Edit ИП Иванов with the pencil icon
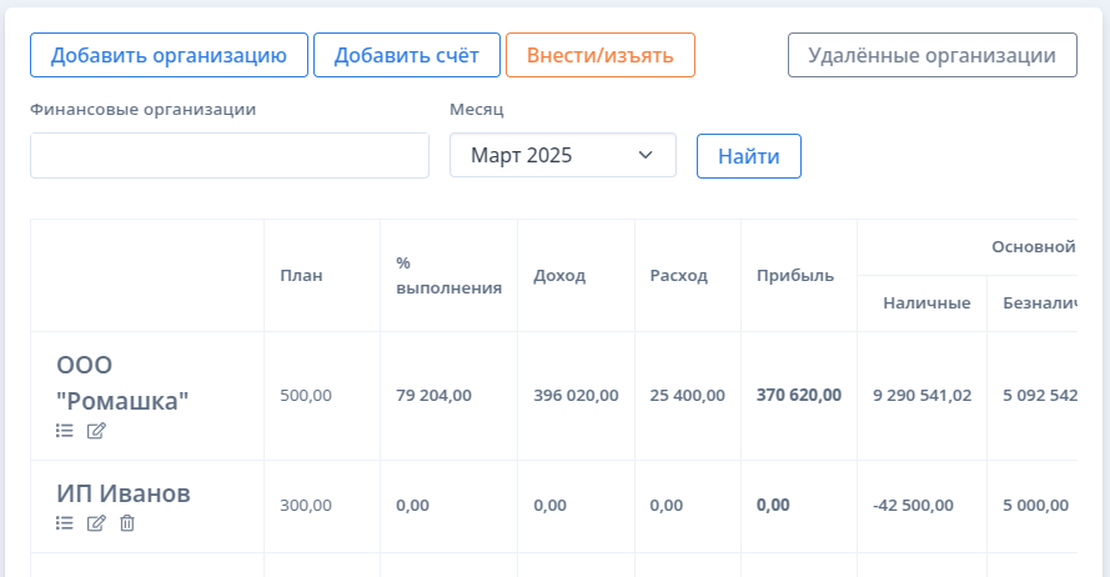 click(93, 525)
